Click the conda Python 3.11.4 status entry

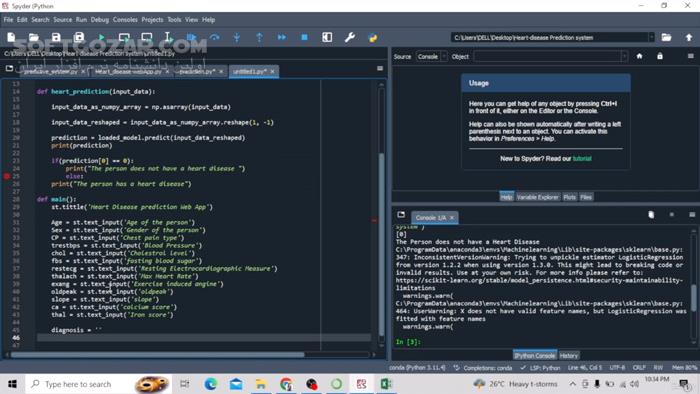[x=417, y=368]
